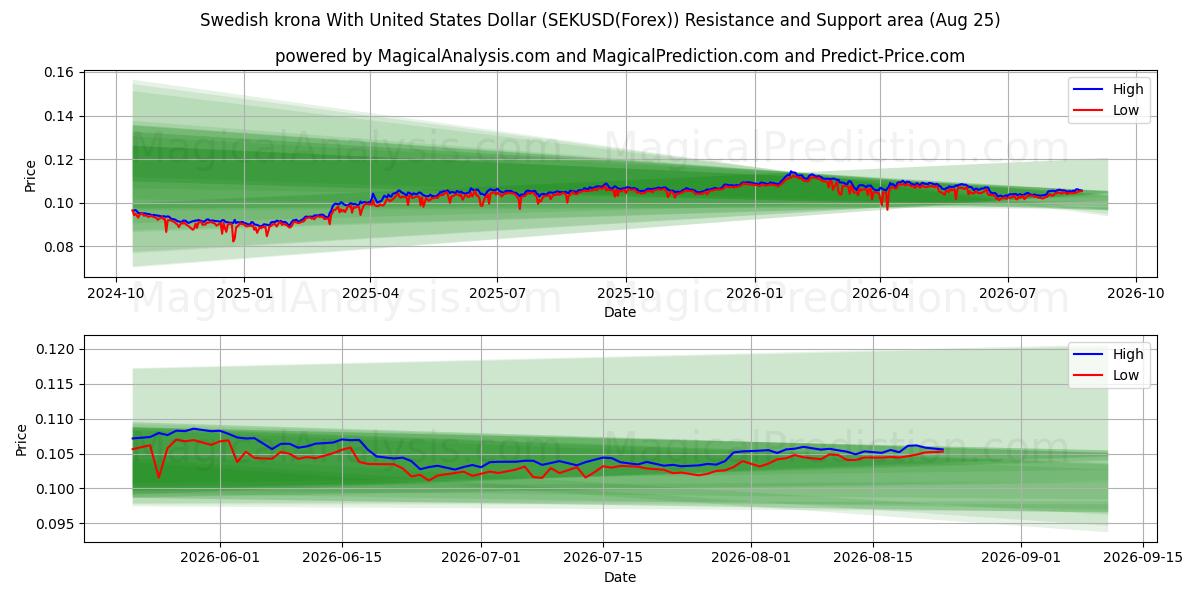Click the '2026-07-01' x-axis tick label
Viewport: 1200px width, 600px height.
click(482, 558)
